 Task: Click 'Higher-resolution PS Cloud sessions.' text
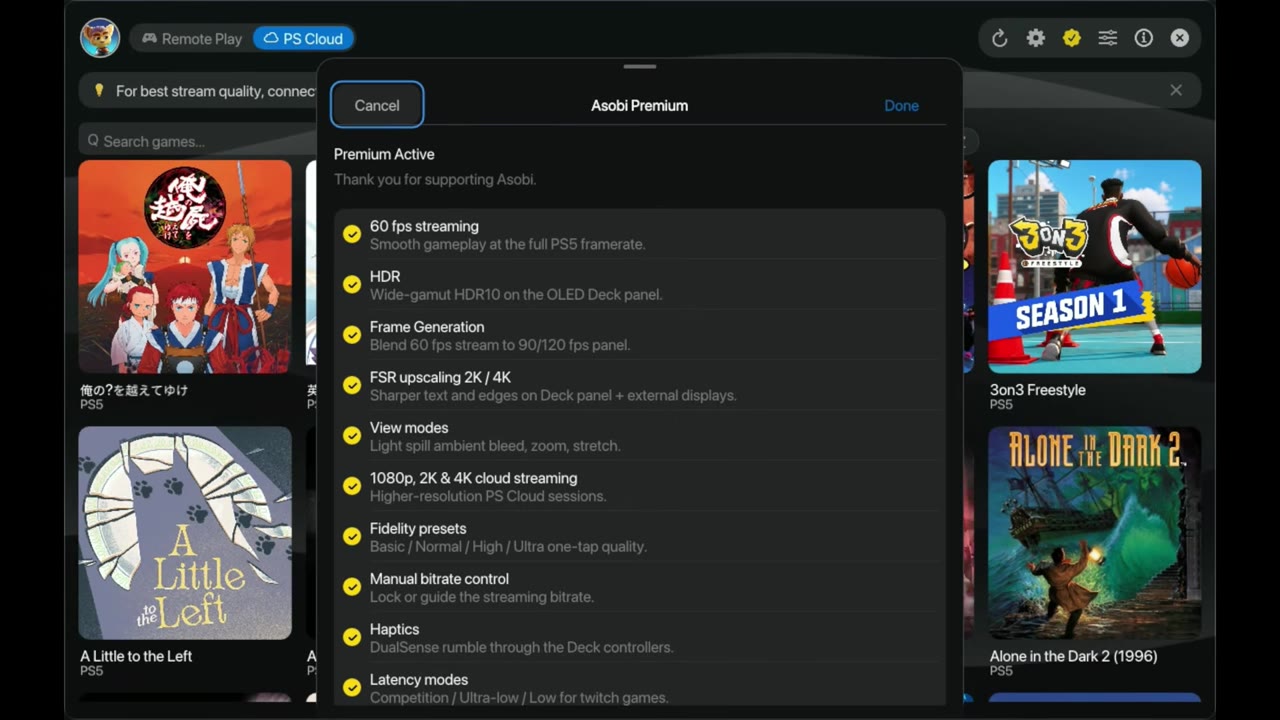488,496
